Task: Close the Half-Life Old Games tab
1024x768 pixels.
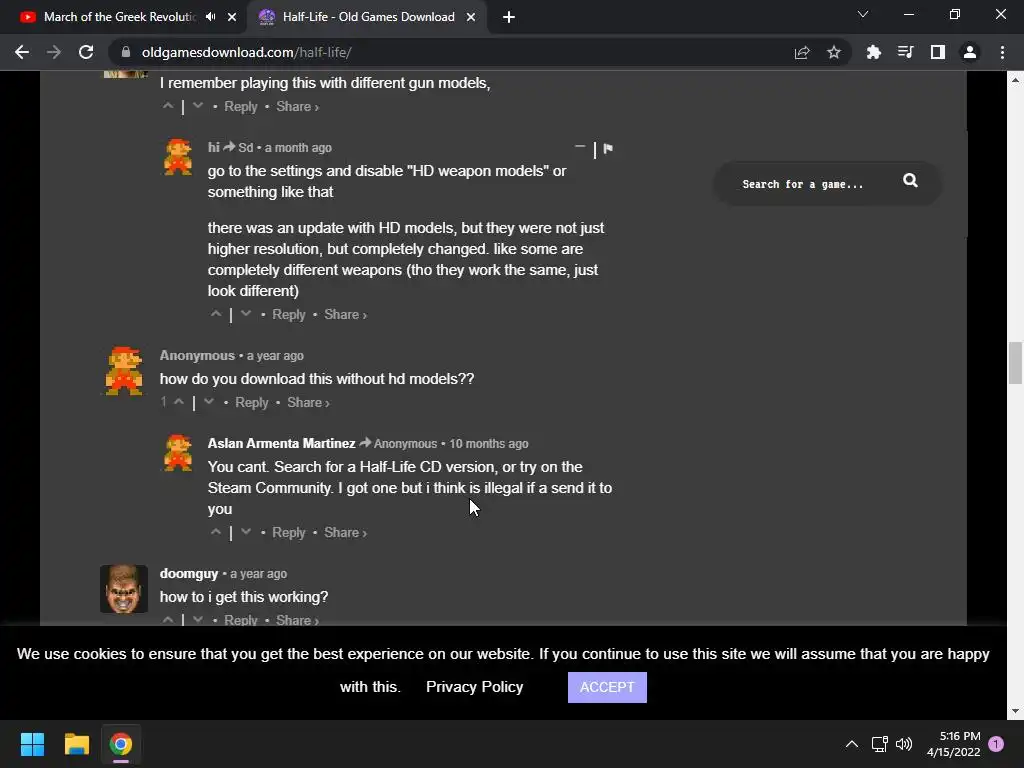Action: 471,17
